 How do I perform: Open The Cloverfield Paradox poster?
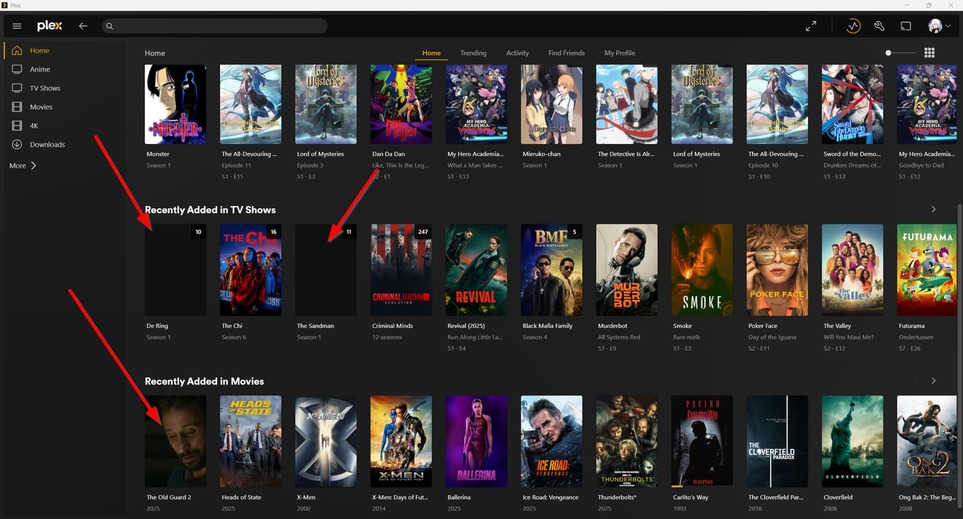click(777, 441)
